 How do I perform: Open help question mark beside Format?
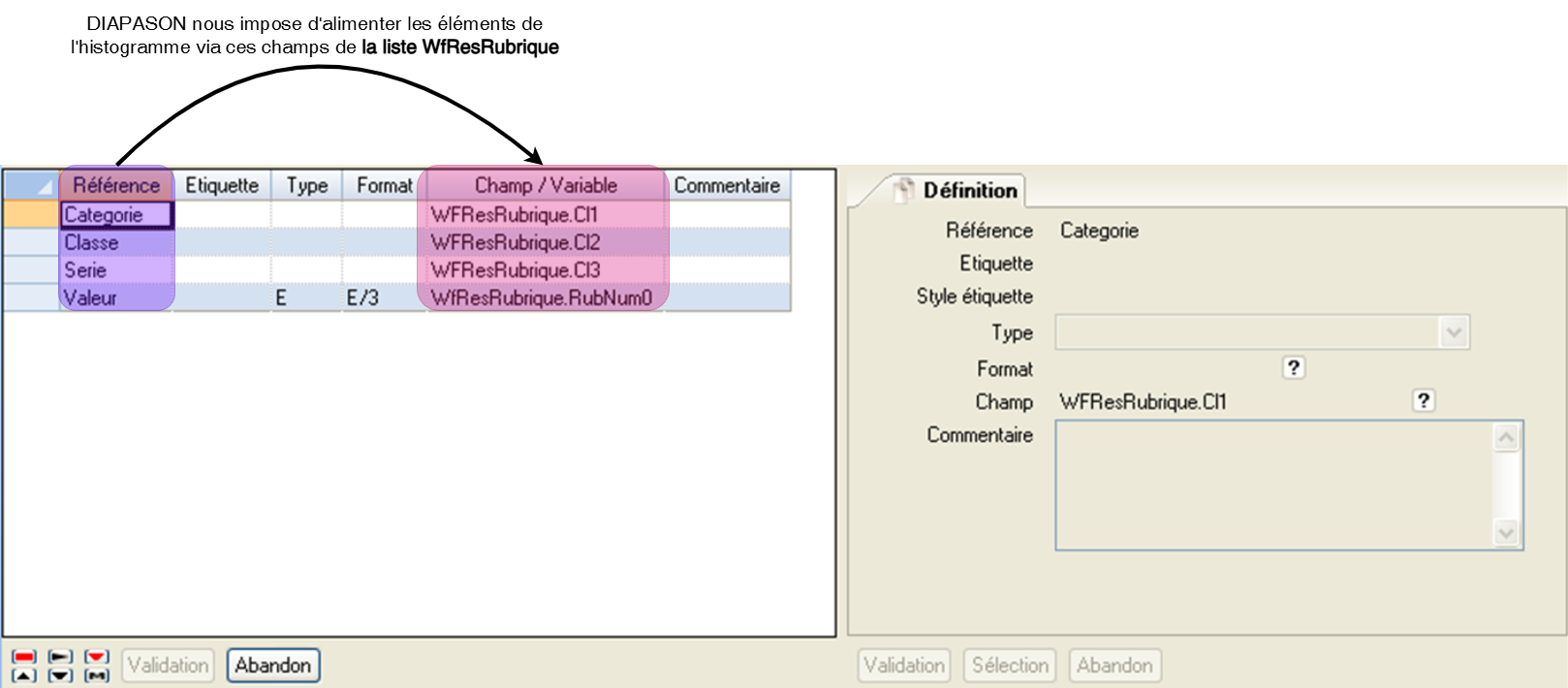tap(1293, 368)
